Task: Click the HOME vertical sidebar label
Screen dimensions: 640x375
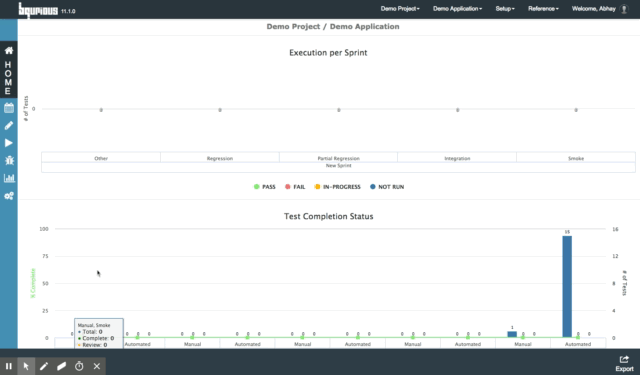Action: click(8, 78)
